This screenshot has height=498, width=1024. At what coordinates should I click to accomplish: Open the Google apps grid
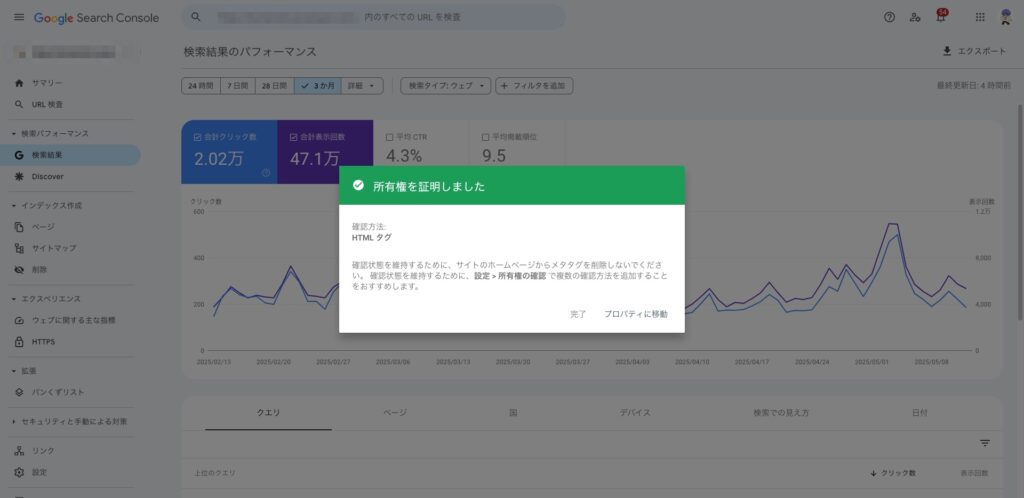[979, 18]
